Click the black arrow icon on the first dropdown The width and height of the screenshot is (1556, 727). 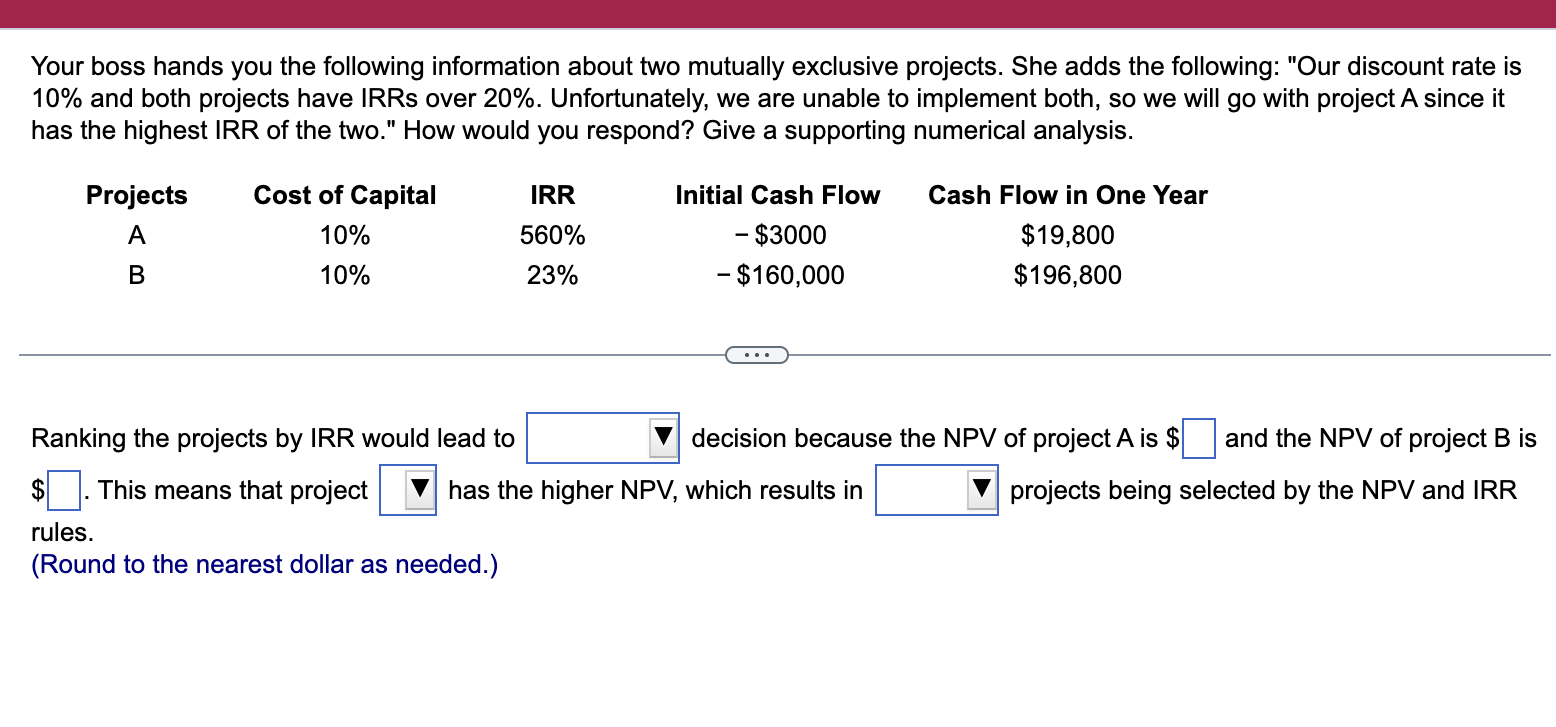(x=663, y=438)
